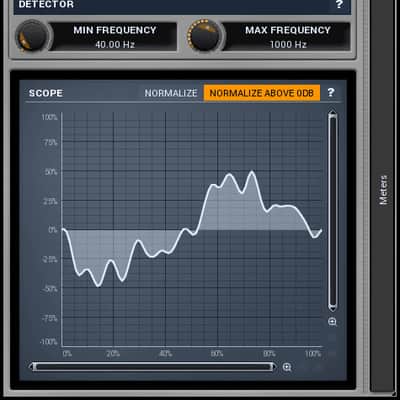This screenshot has width=400, height=400.
Task: Click the 100% label on the vertical axis
Action: (x=49, y=117)
